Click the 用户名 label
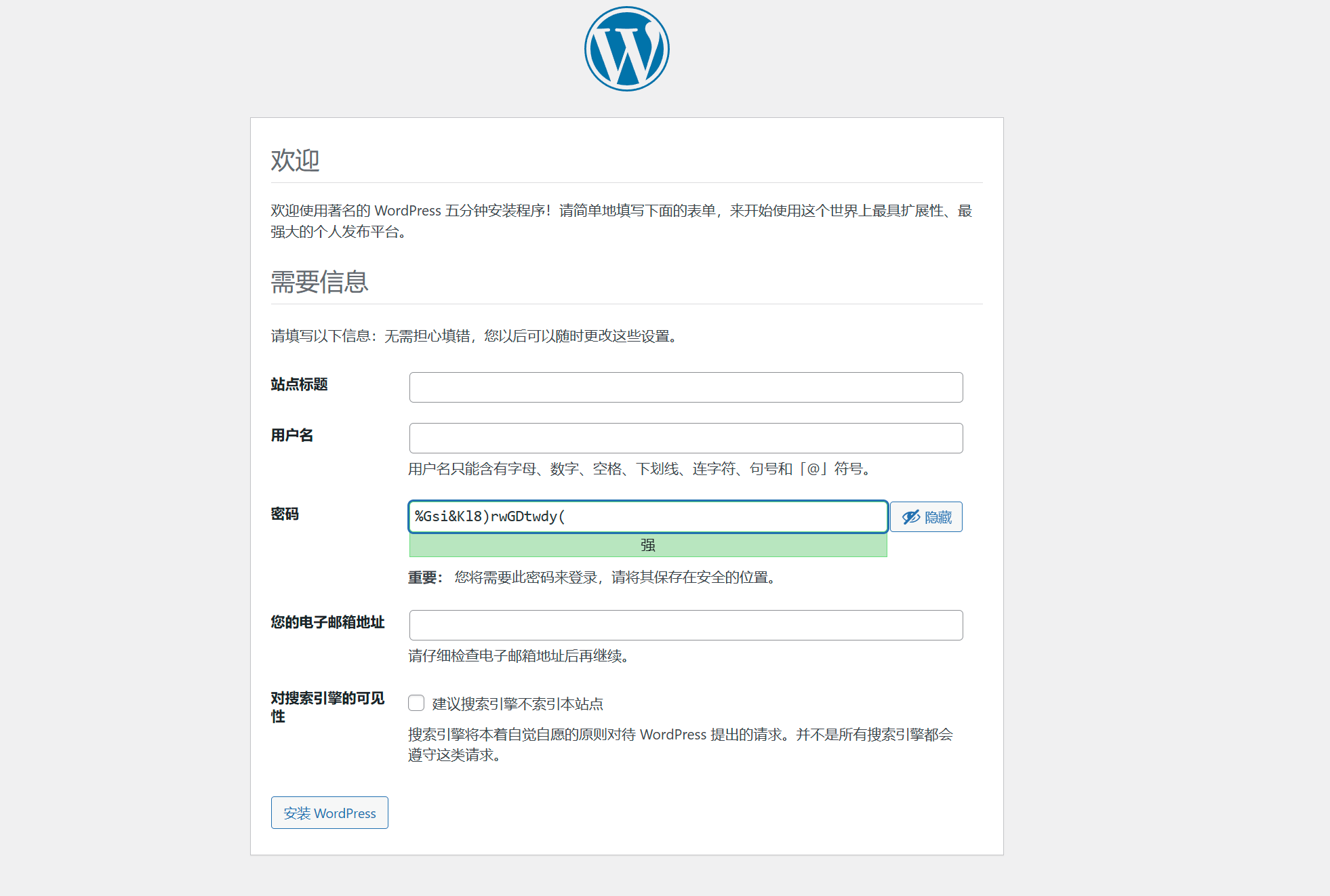 click(292, 435)
